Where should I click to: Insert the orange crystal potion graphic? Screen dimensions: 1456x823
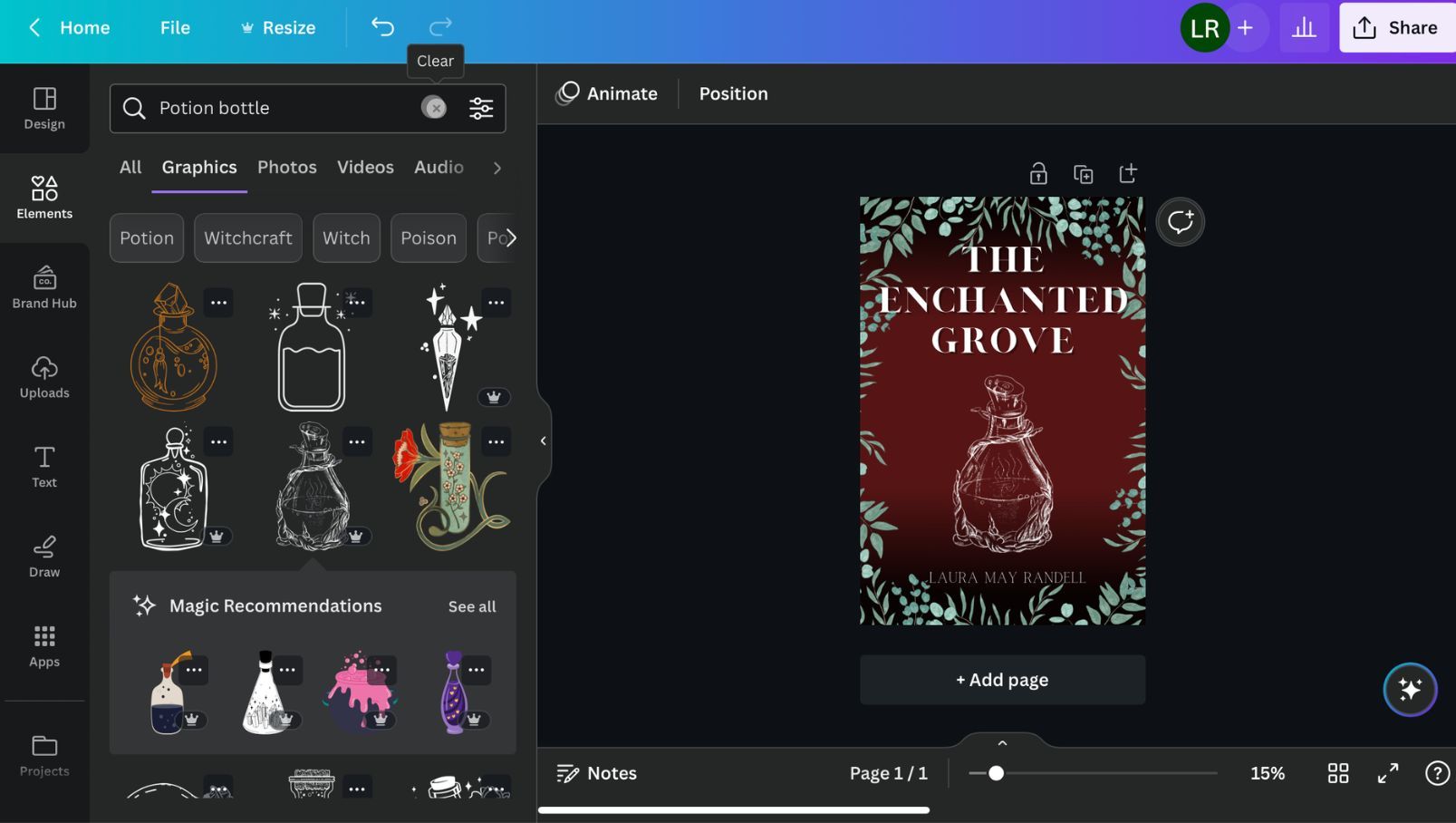point(172,347)
